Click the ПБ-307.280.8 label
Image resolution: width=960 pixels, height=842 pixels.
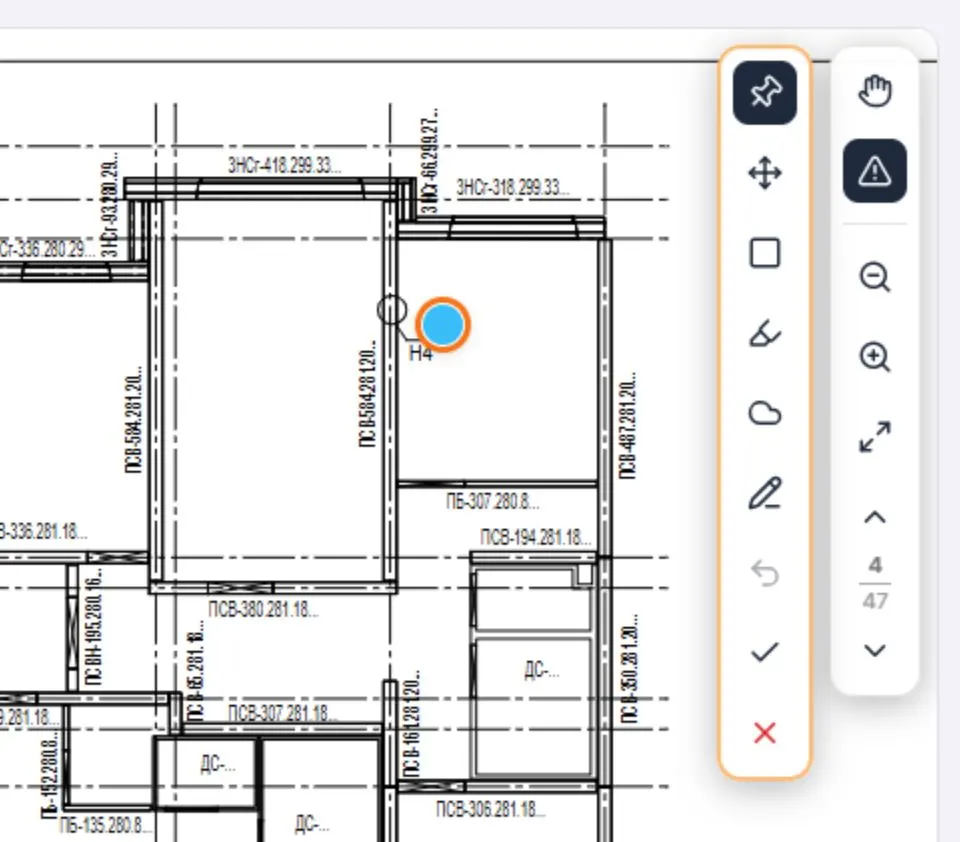[x=493, y=502]
